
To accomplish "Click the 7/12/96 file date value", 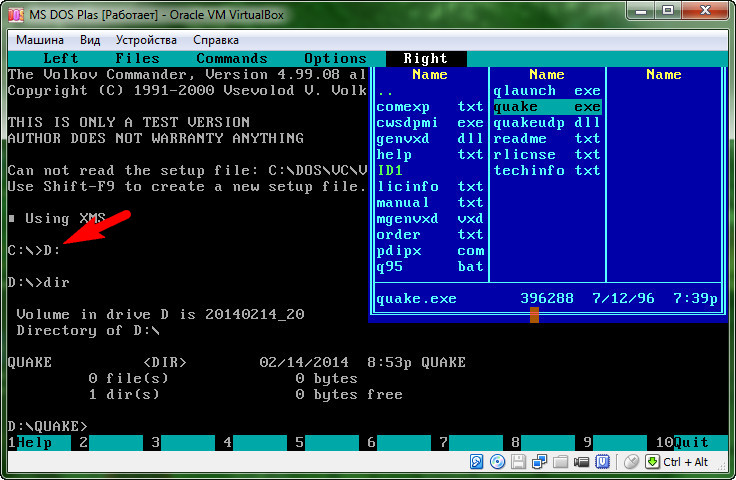I will (x=623, y=298).
